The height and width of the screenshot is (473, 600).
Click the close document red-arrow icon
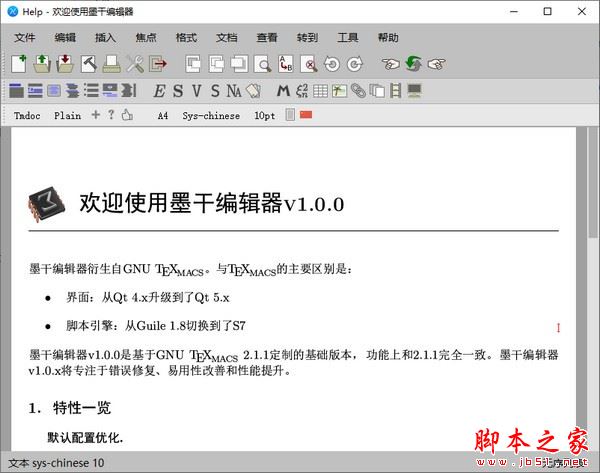point(158,64)
